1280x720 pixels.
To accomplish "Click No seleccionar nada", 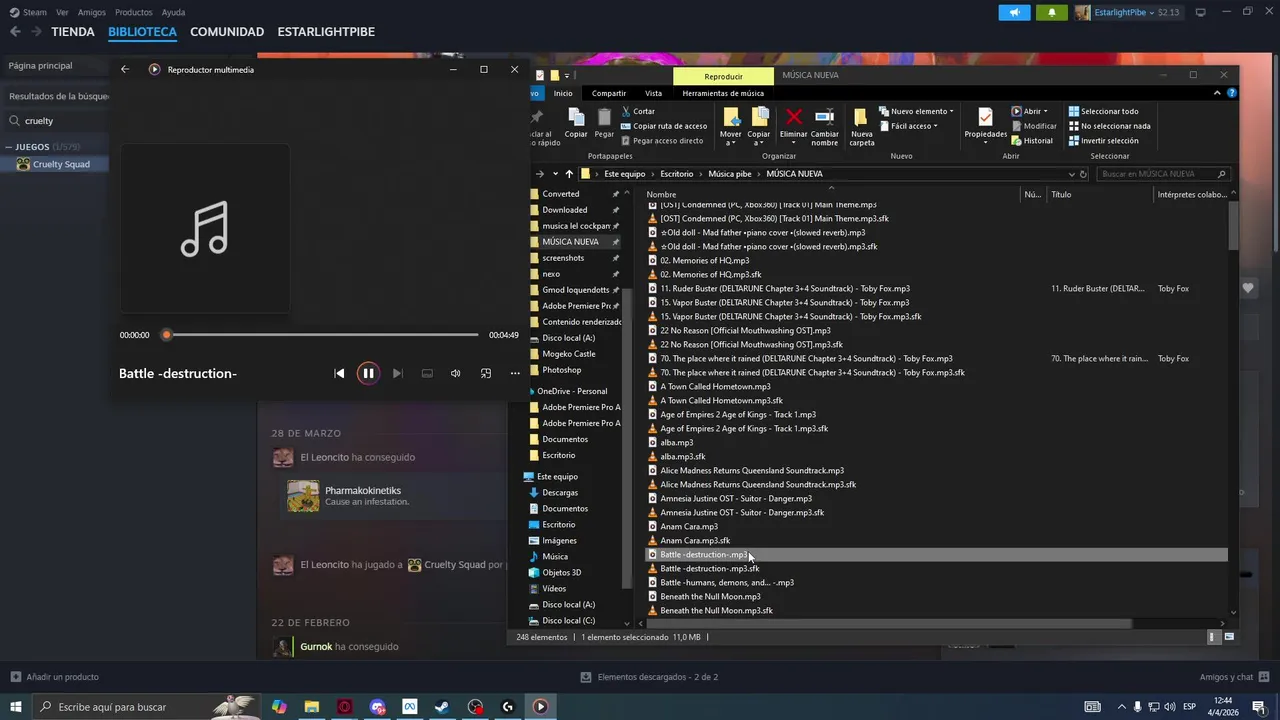I will coord(1109,126).
